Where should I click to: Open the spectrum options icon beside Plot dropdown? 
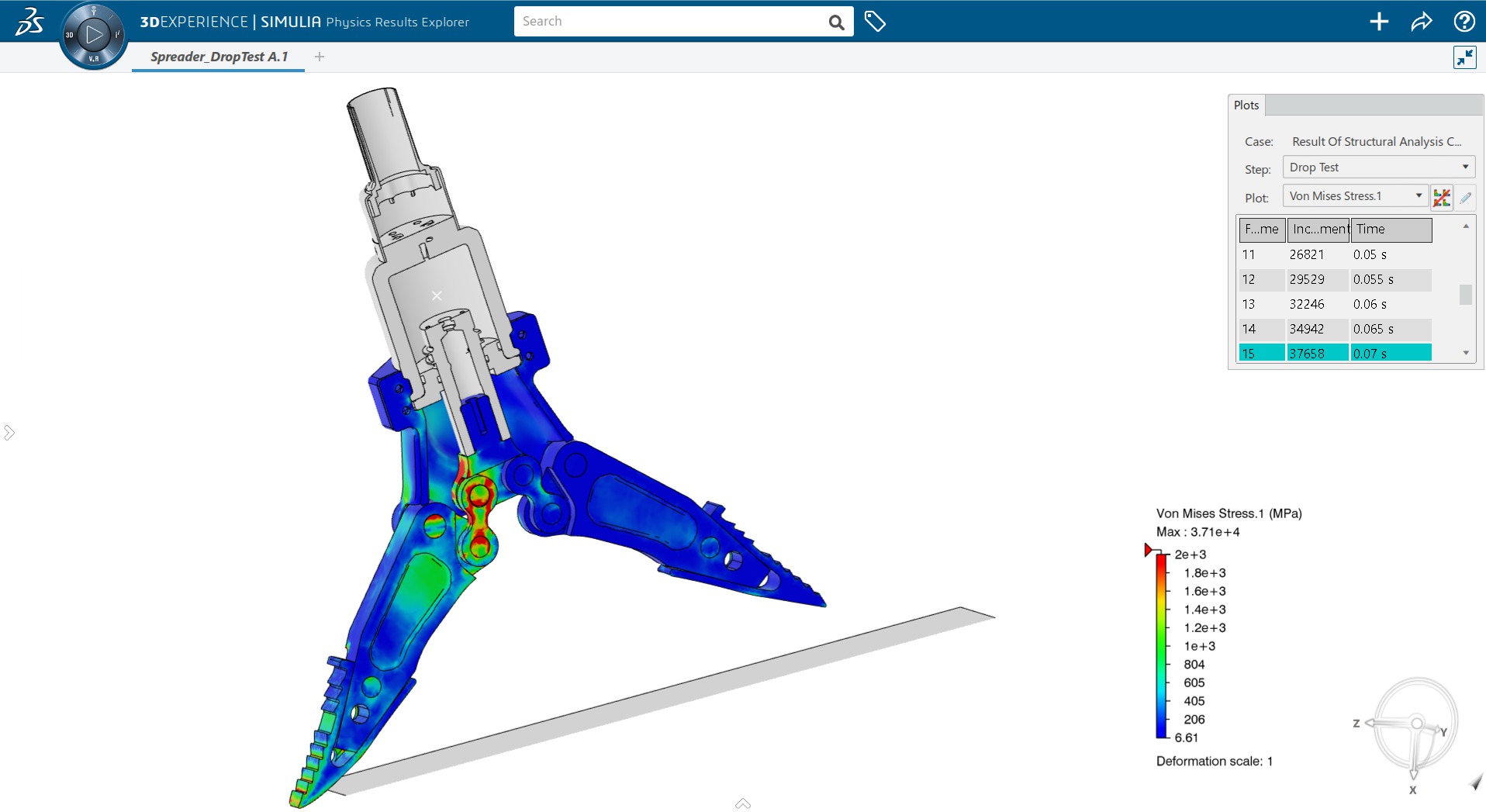coord(1440,197)
